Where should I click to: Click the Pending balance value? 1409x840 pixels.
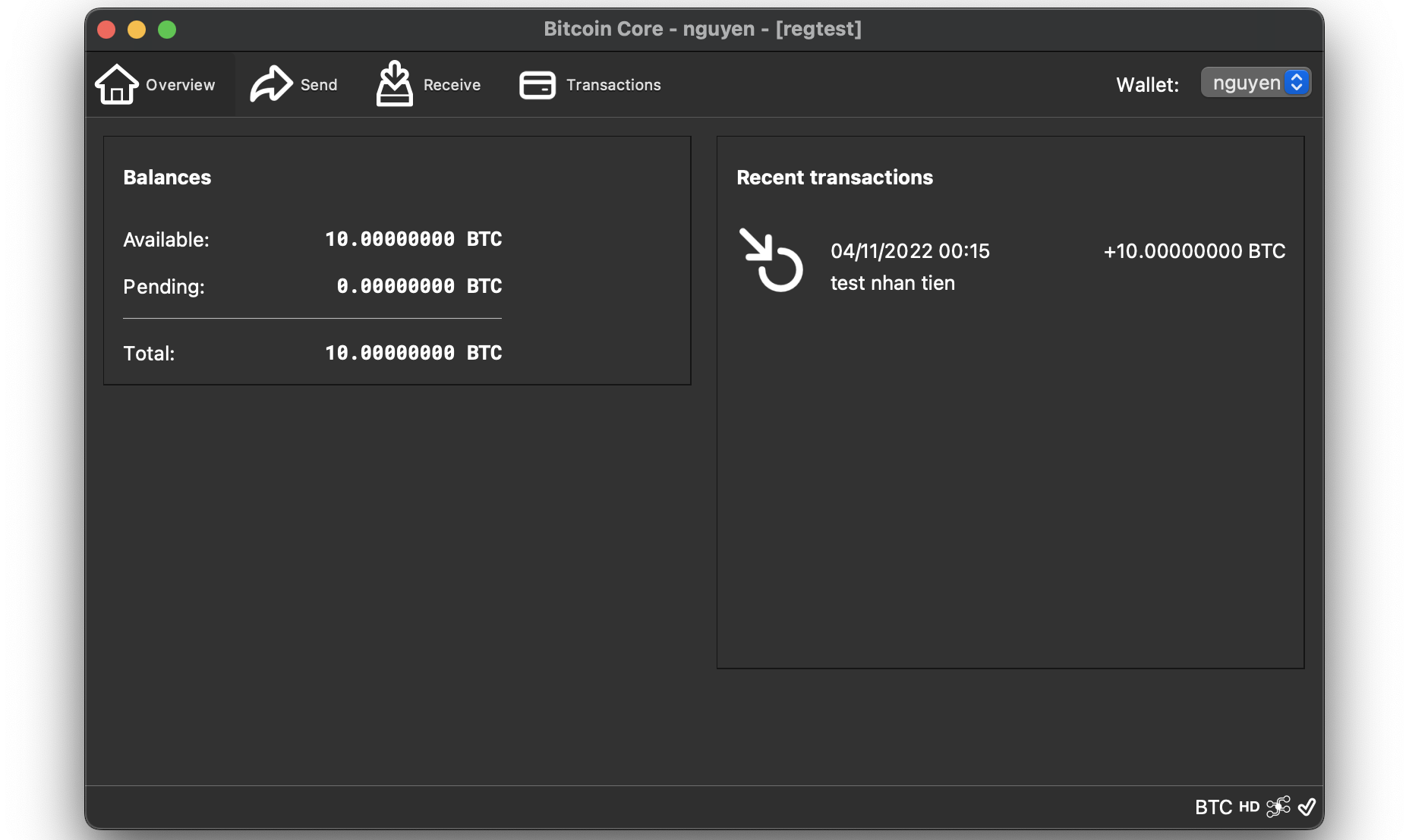419,286
